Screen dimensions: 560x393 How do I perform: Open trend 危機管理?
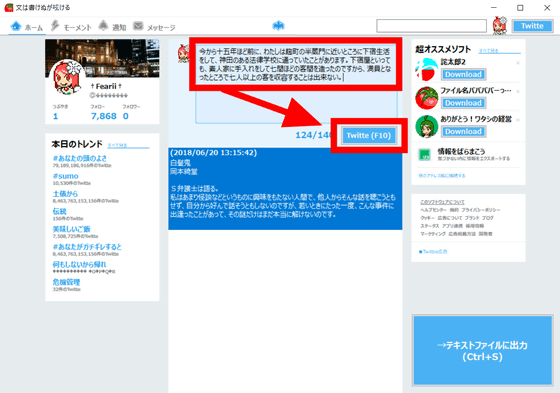(66, 282)
